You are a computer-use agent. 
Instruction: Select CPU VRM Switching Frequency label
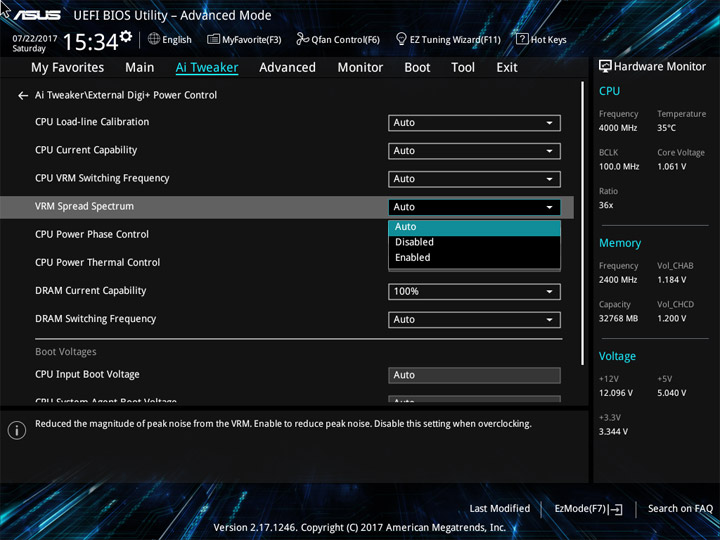[x=102, y=178]
